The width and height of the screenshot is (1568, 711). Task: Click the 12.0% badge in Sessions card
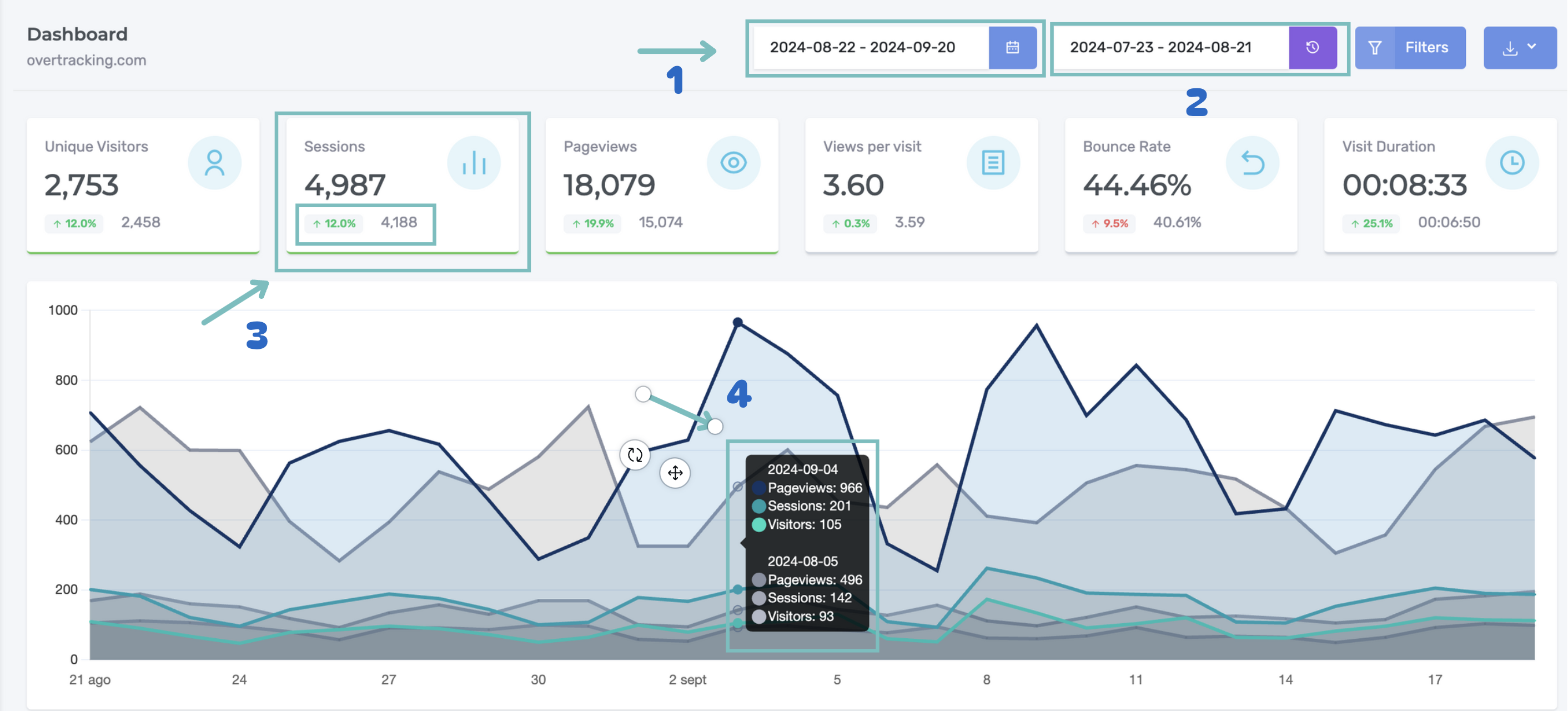(334, 223)
